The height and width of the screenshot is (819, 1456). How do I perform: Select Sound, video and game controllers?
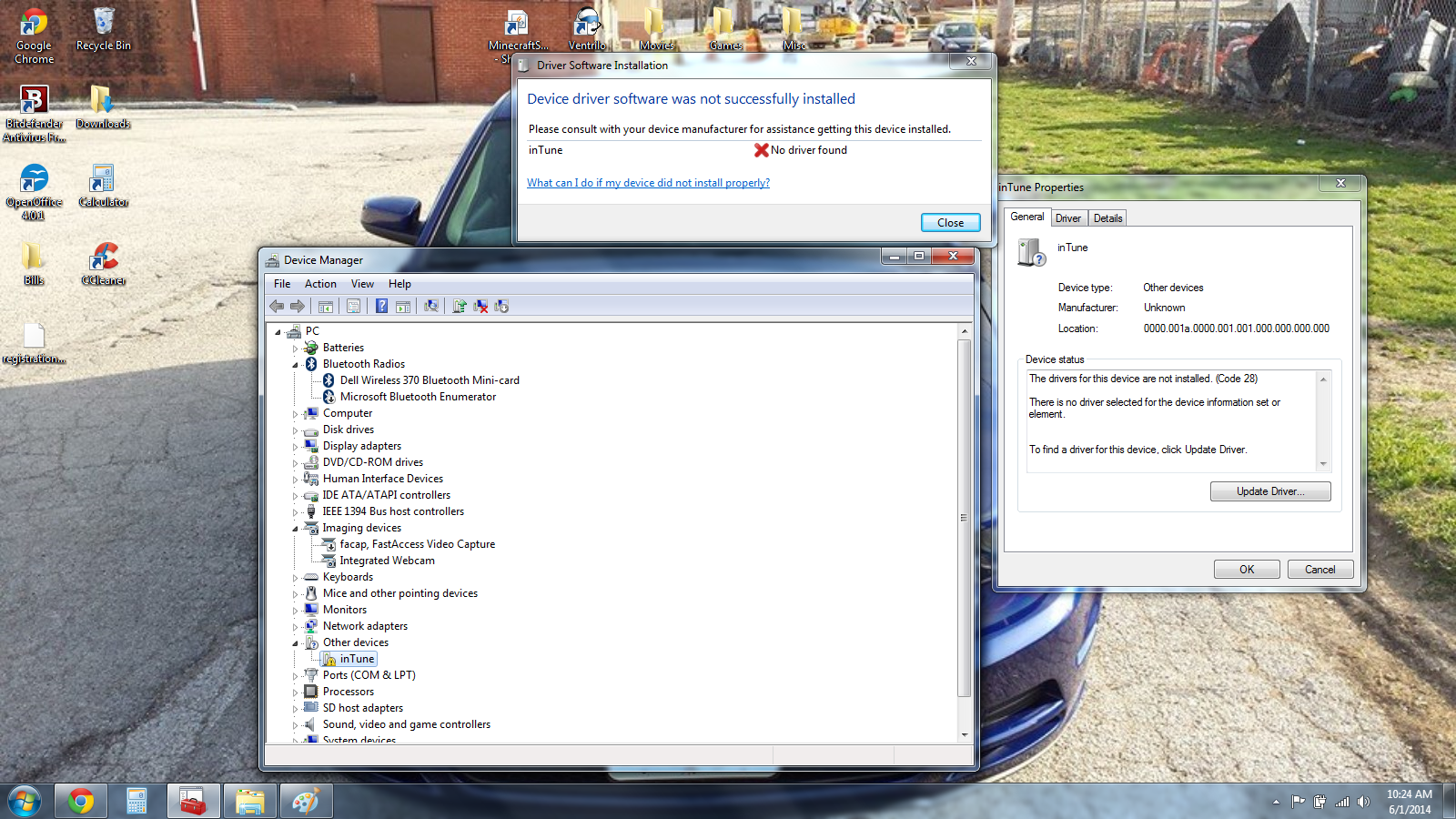coord(406,724)
